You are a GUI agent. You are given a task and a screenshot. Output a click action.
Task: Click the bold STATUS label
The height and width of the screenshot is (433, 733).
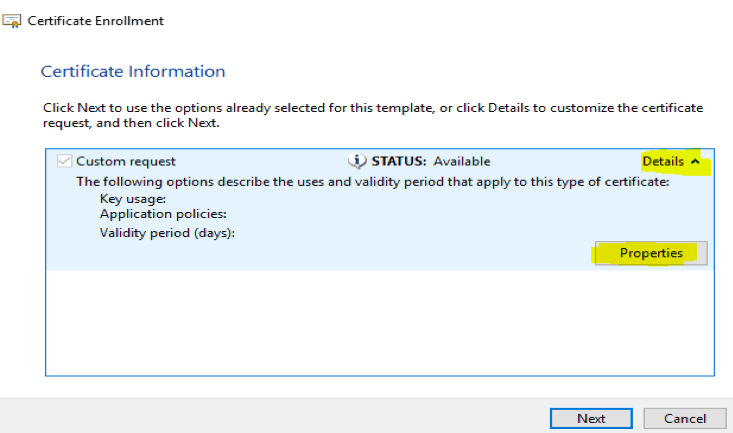(399, 161)
